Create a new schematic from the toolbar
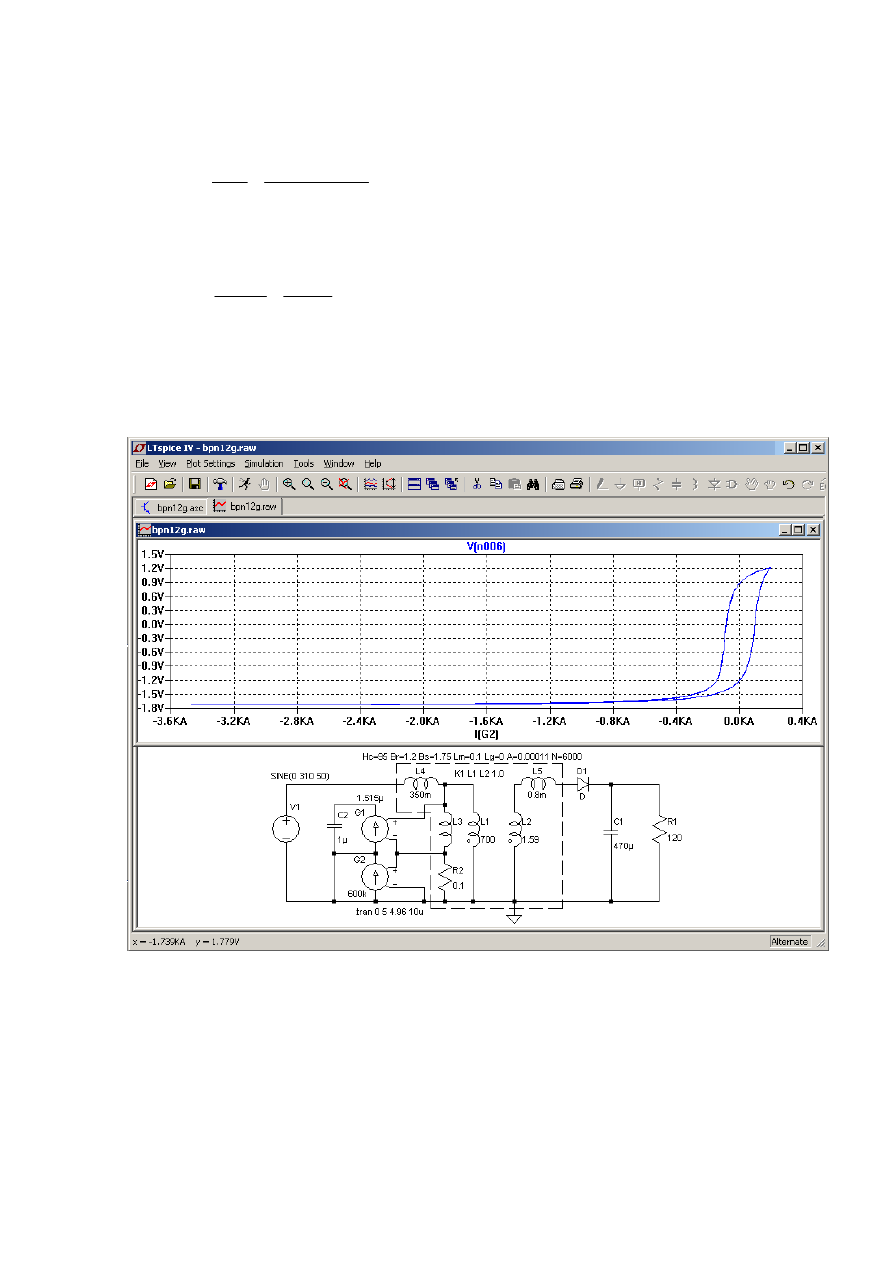The height and width of the screenshot is (1263, 893). point(151,484)
